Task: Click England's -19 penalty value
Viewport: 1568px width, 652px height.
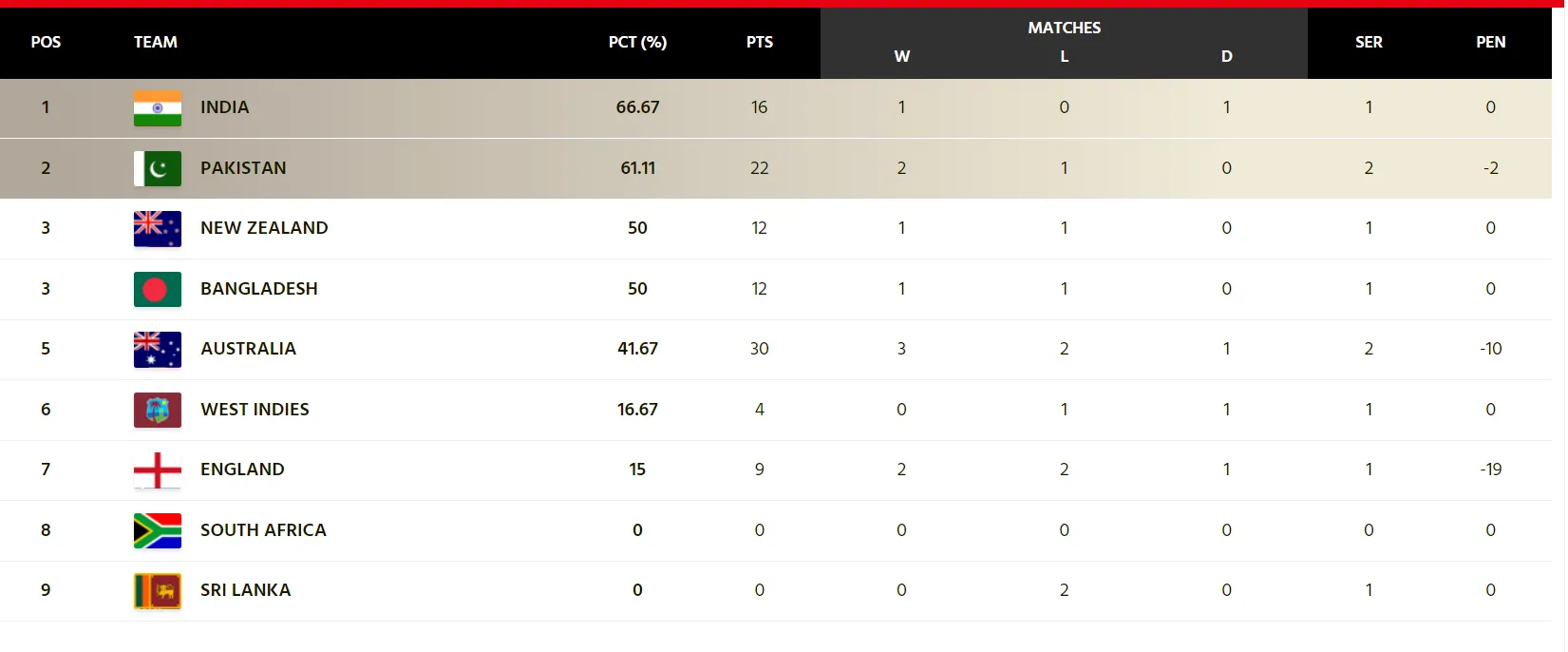Action: point(1490,470)
